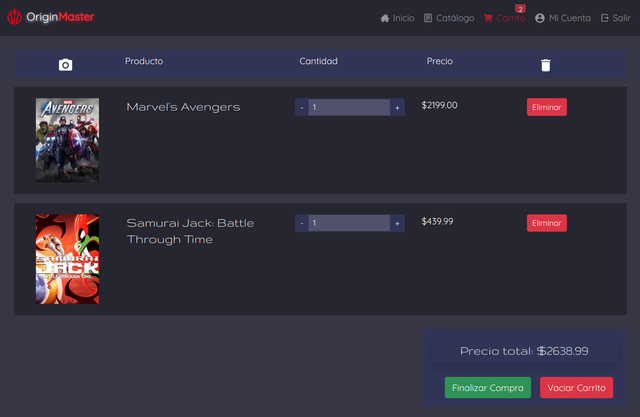The width and height of the screenshot is (640, 417).
Task: Click the catalog book icon
Action: tap(428, 18)
